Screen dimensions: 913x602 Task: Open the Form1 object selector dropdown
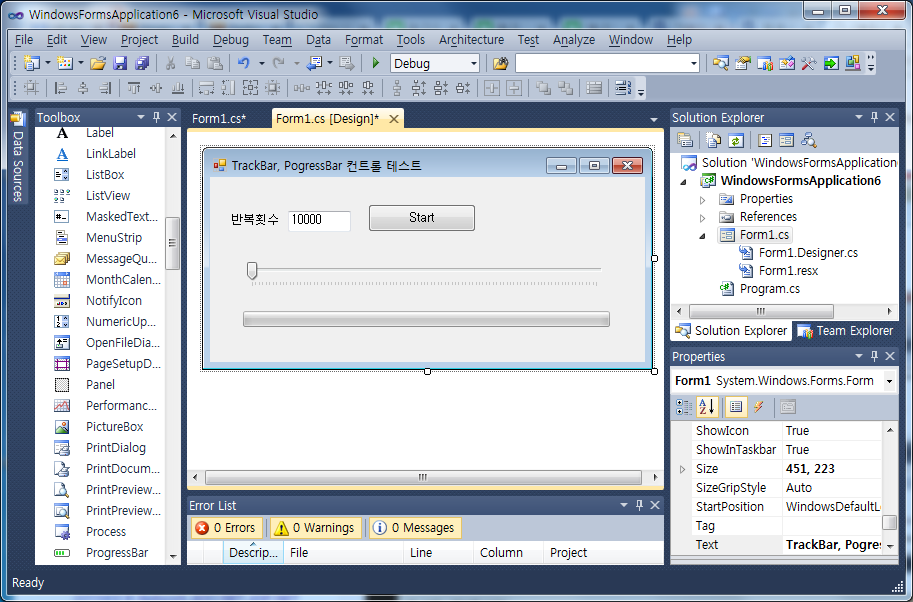[889, 381]
